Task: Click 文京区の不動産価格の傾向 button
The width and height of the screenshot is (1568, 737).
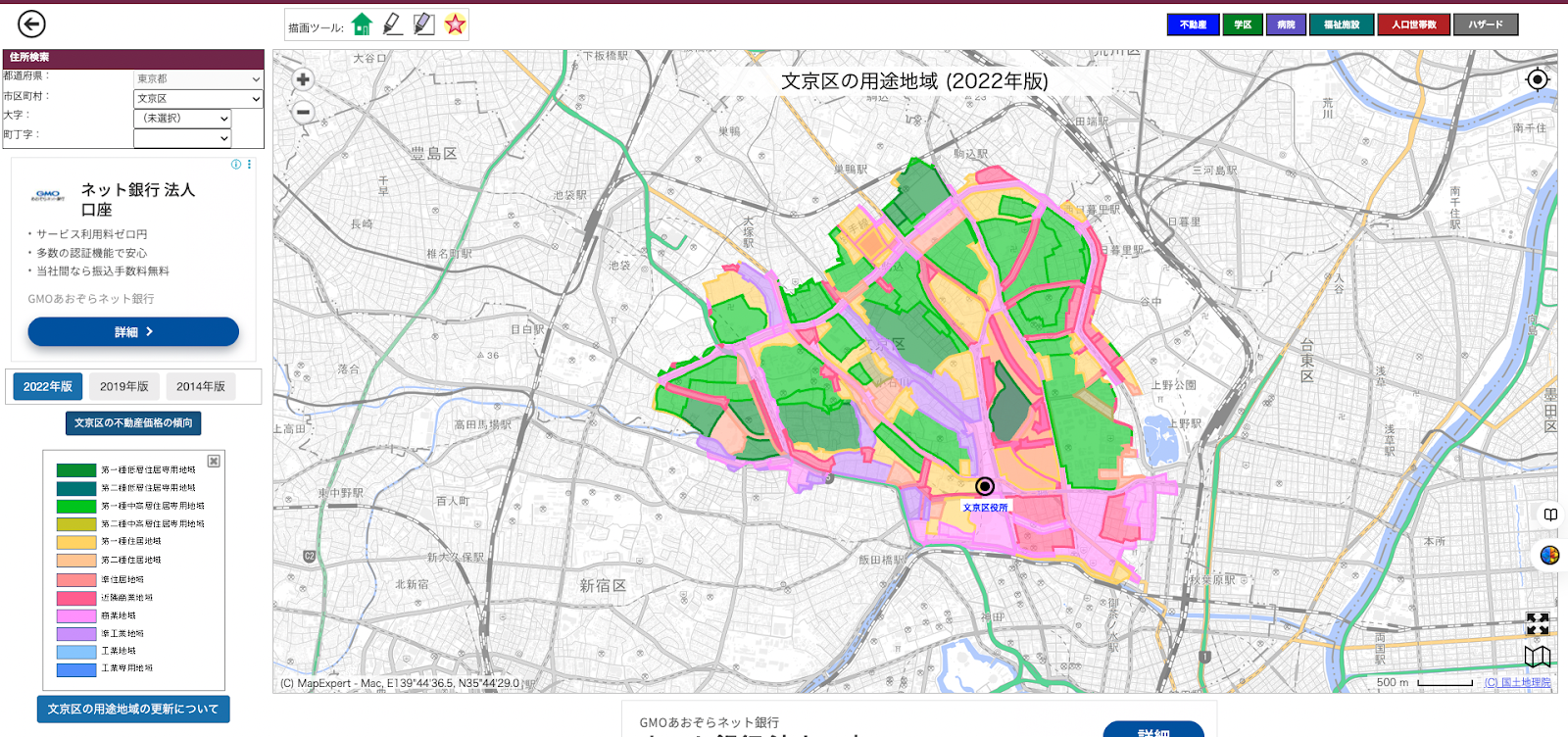Action: pyautogui.click(x=133, y=423)
